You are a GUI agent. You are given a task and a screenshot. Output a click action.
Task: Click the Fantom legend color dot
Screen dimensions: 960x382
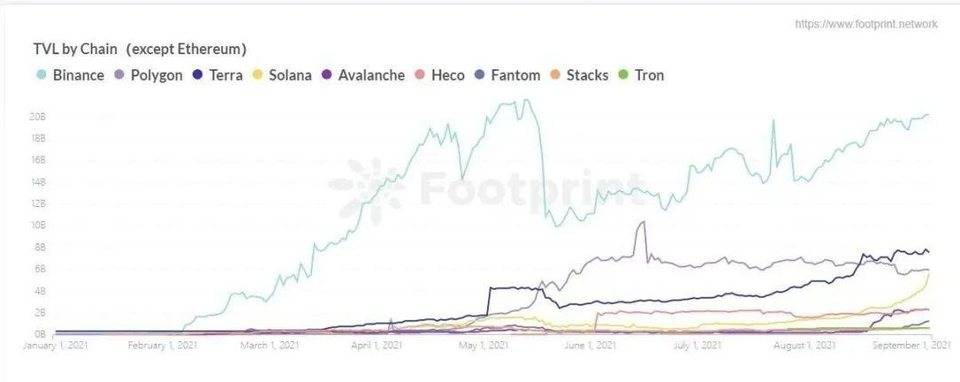479,75
